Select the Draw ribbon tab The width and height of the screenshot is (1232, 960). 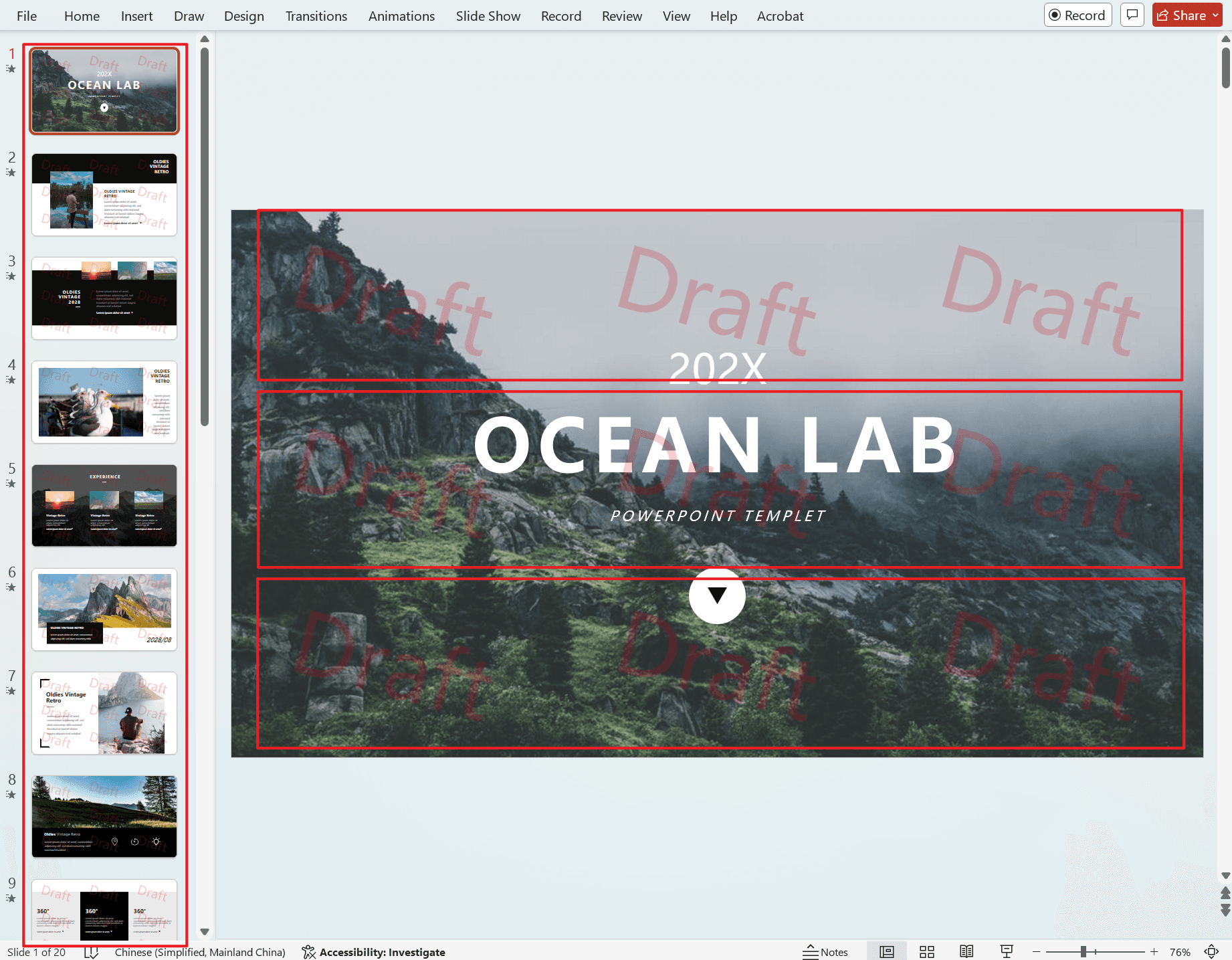[189, 16]
